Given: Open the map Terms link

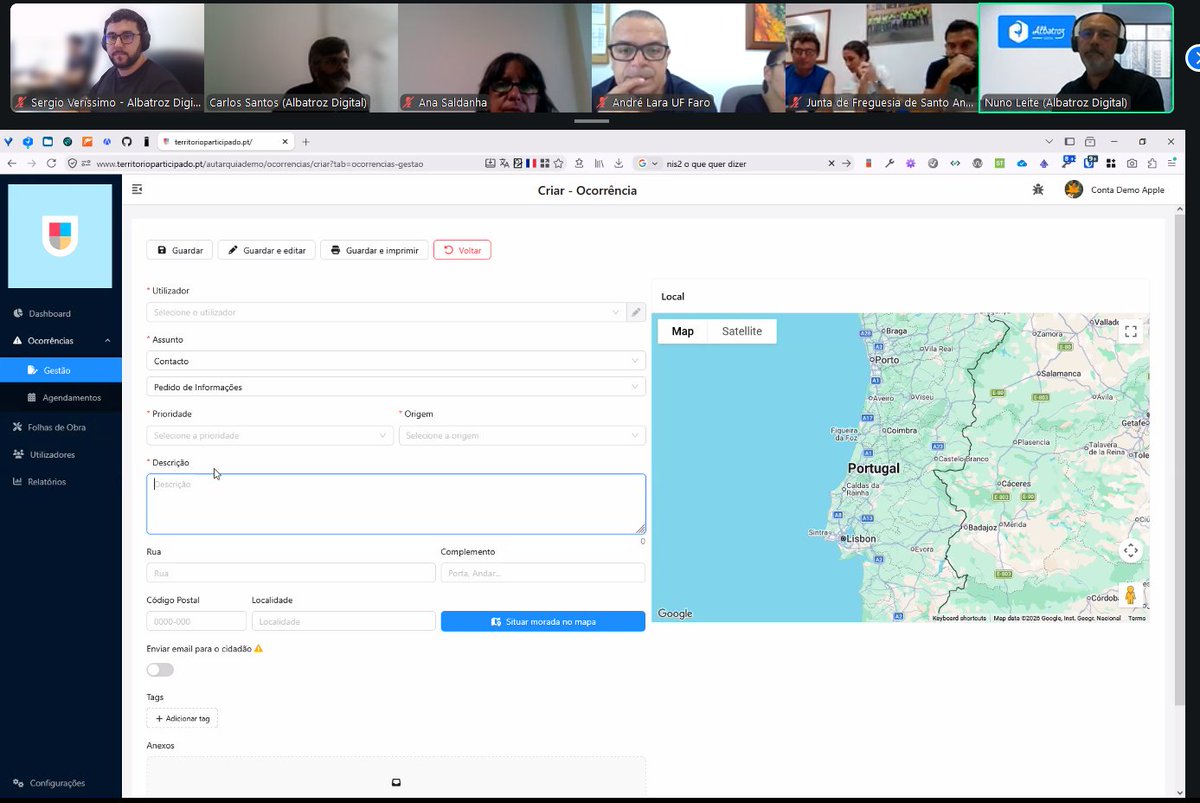Looking at the screenshot, I should point(1137,618).
